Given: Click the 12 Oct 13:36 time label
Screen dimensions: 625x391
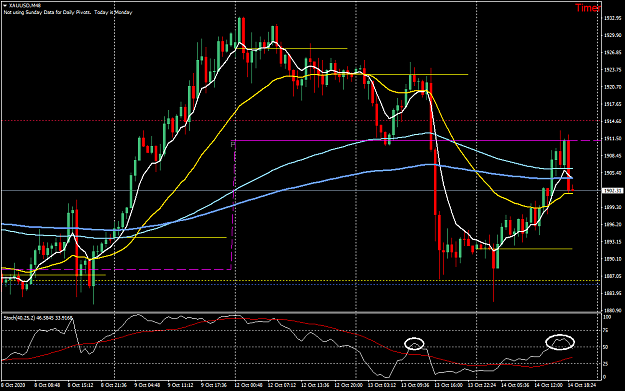Looking at the screenshot, I should (315, 385).
